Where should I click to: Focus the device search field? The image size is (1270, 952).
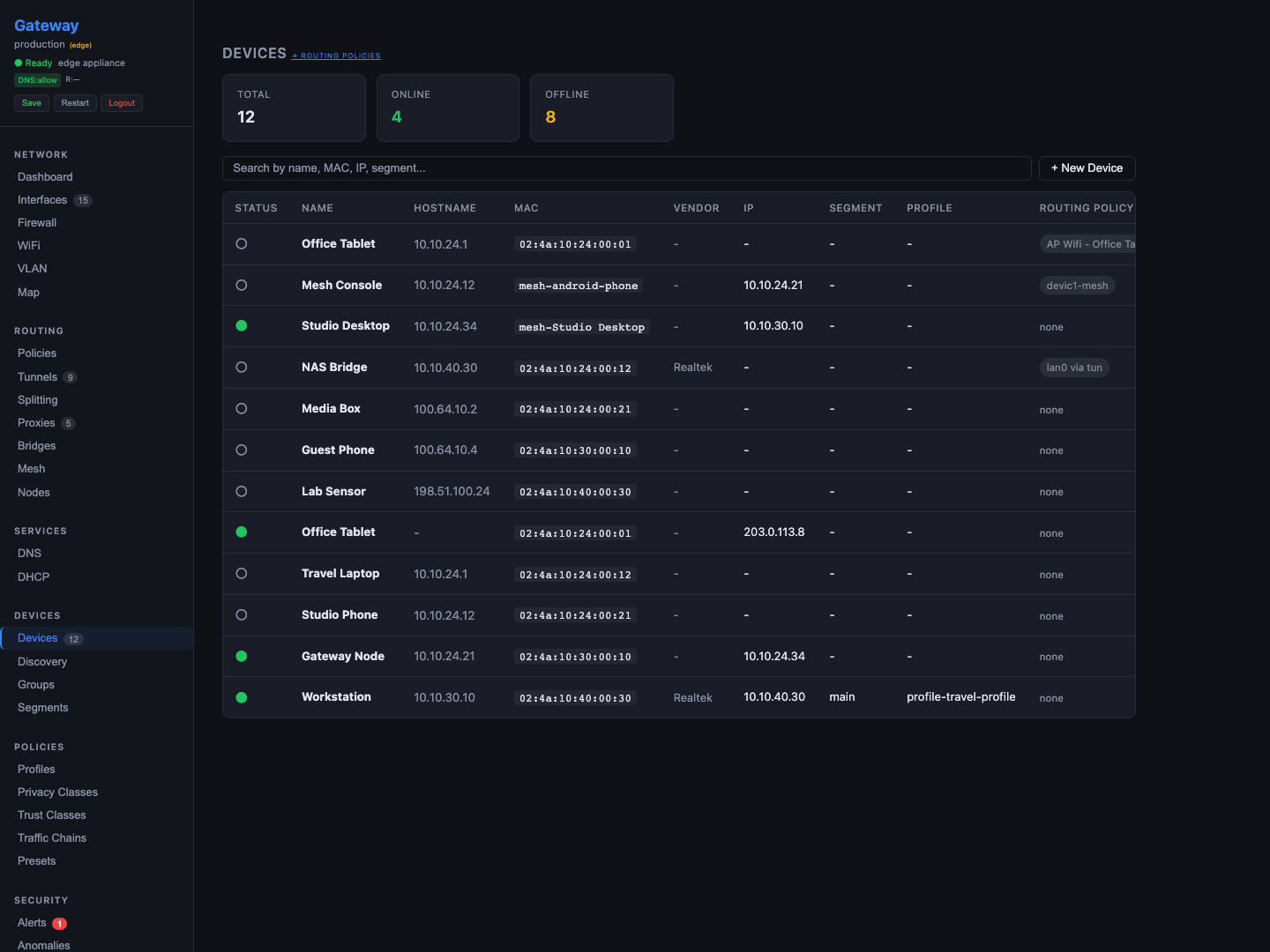(x=627, y=168)
